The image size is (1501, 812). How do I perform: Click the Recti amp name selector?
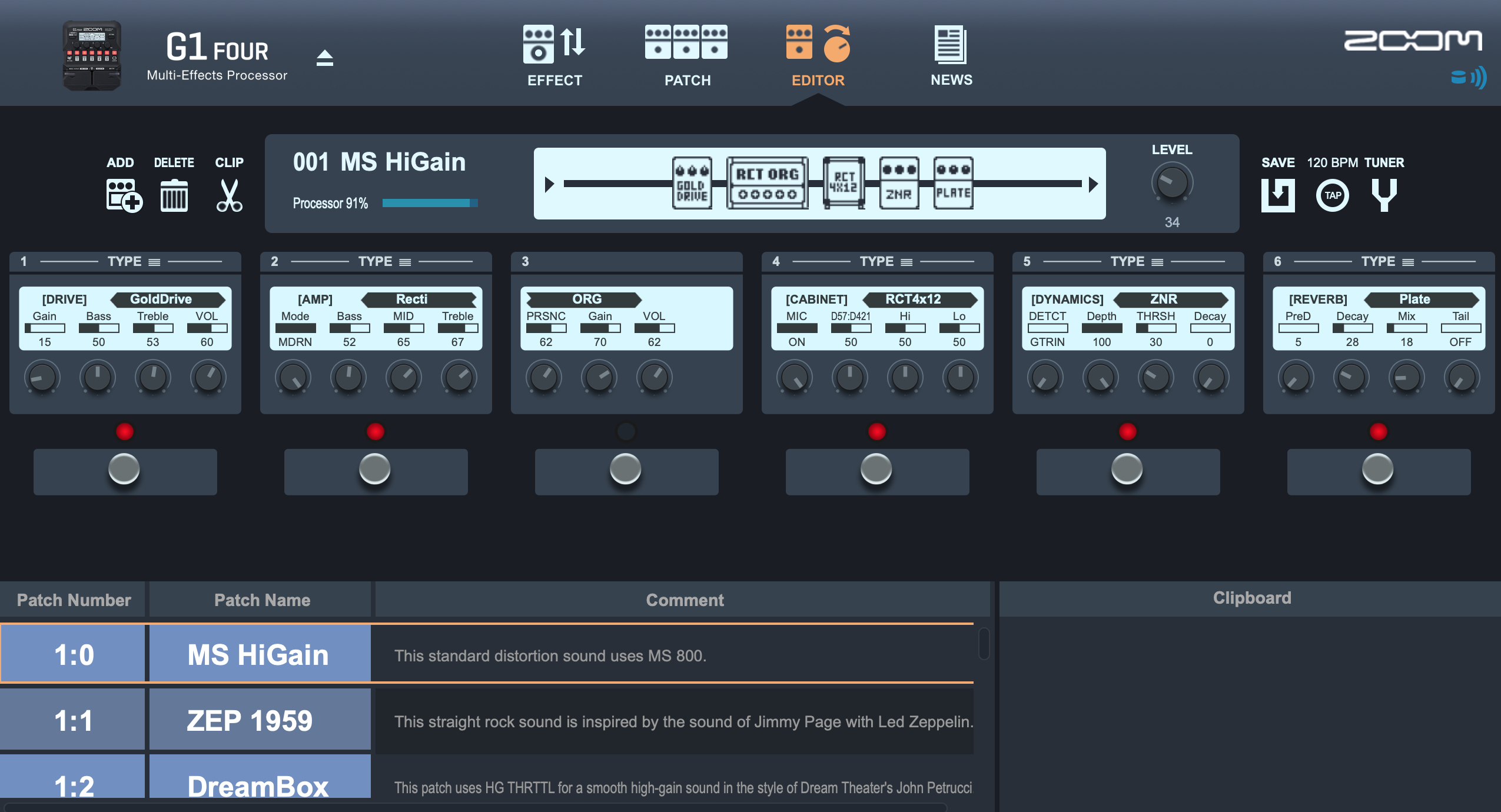pyautogui.click(x=419, y=299)
